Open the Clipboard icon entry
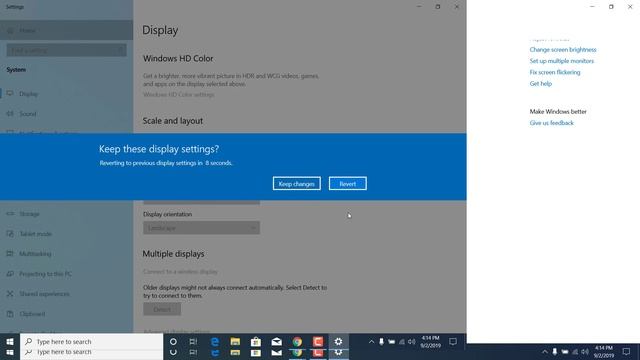Viewport: 640px width, 360px height. pyautogui.click(x=10, y=313)
